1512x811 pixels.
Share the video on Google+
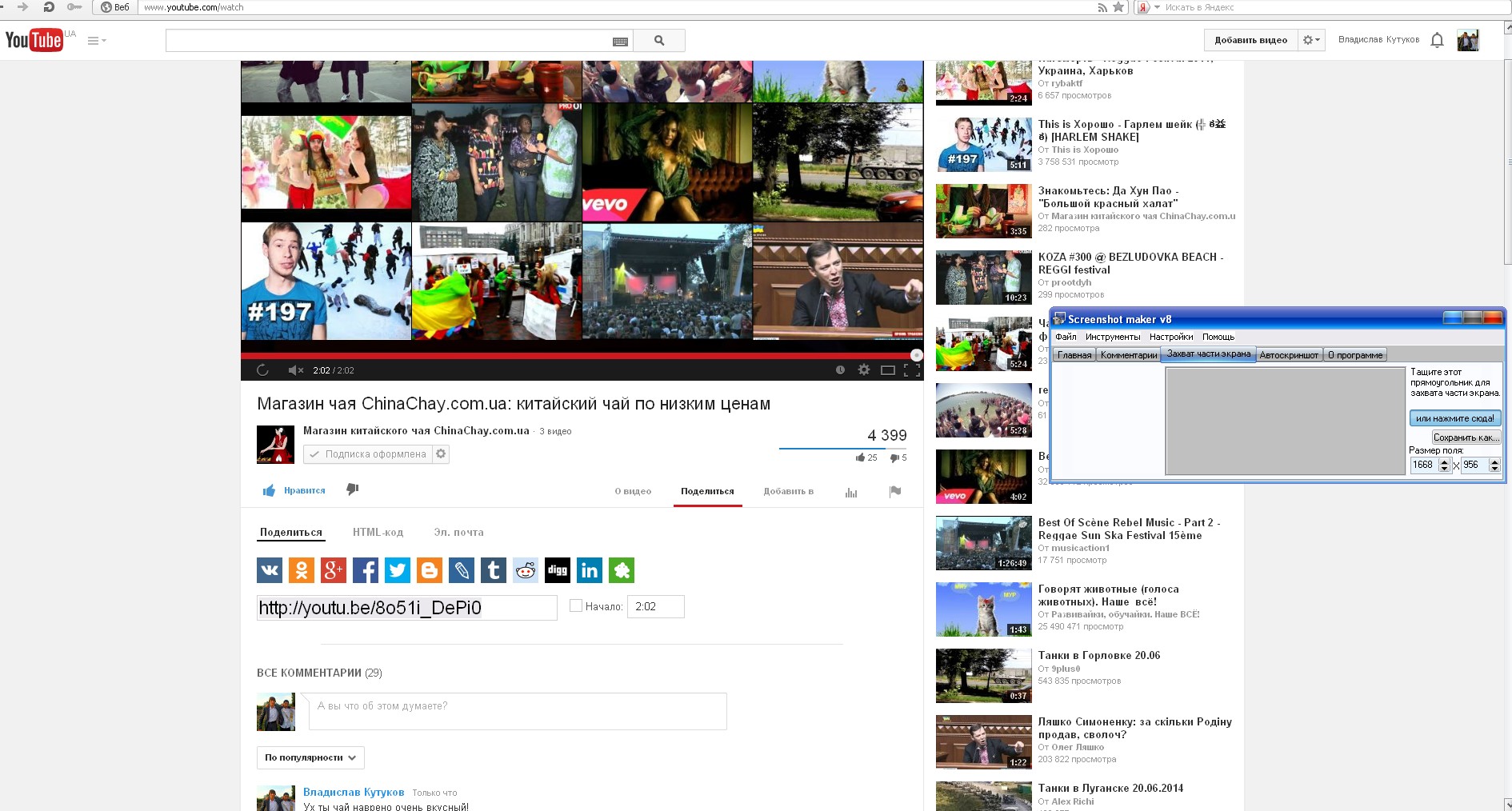(334, 570)
